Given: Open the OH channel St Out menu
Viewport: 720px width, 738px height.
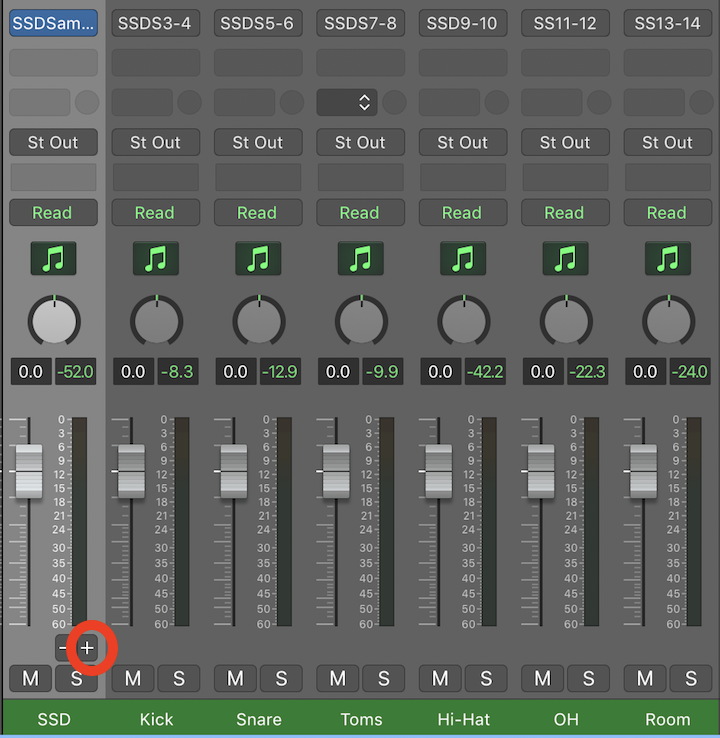Looking at the screenshot, I should point(565,142).
